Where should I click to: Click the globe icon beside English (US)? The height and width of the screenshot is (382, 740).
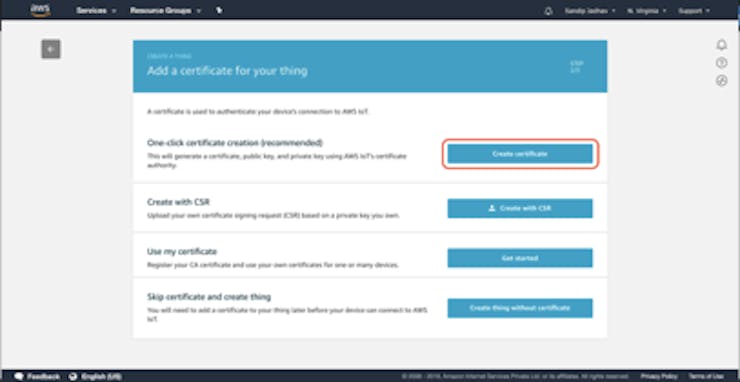pyautogui.click(x=73, y=376)
